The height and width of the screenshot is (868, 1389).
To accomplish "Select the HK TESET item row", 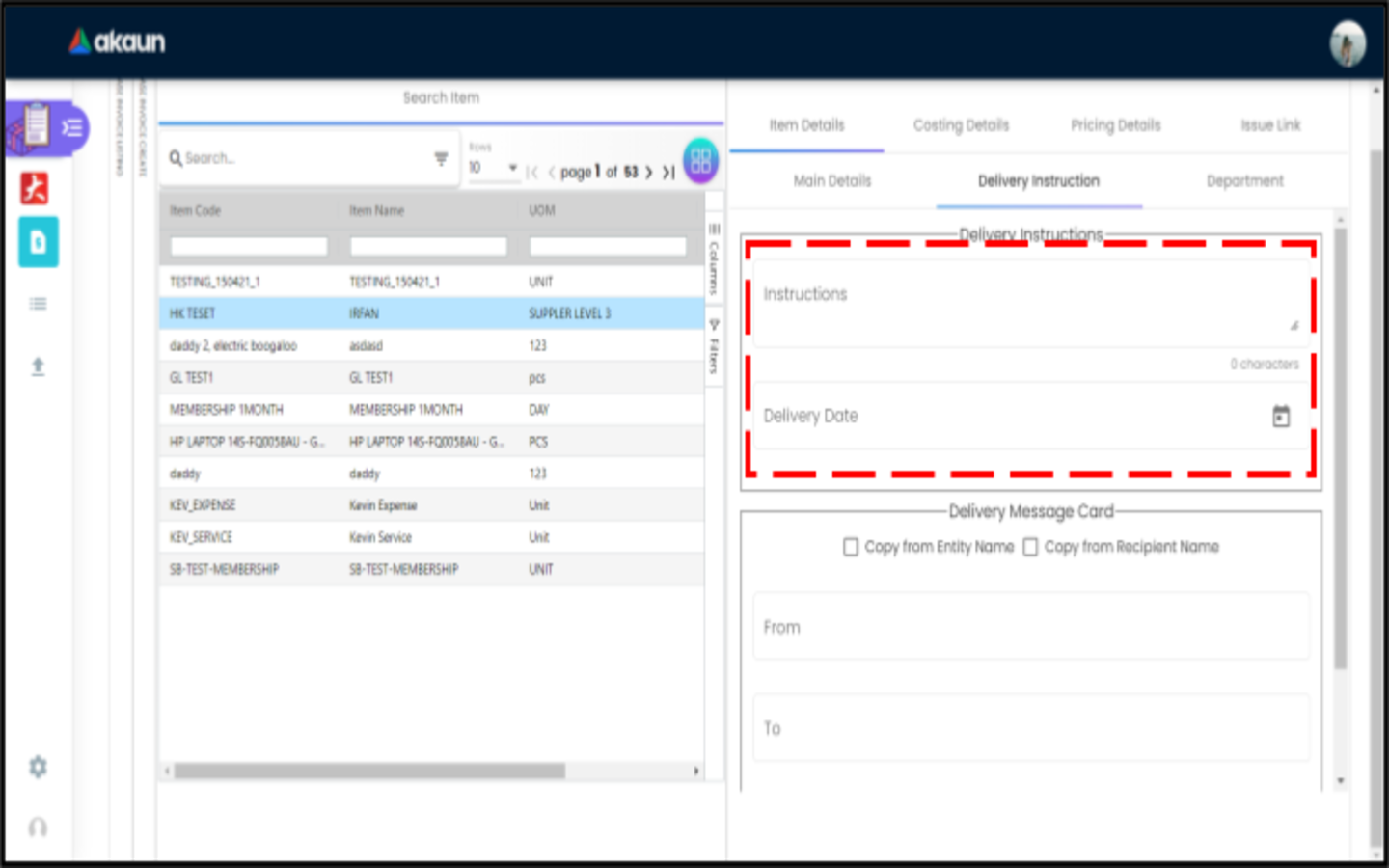I will click(431, 313).
